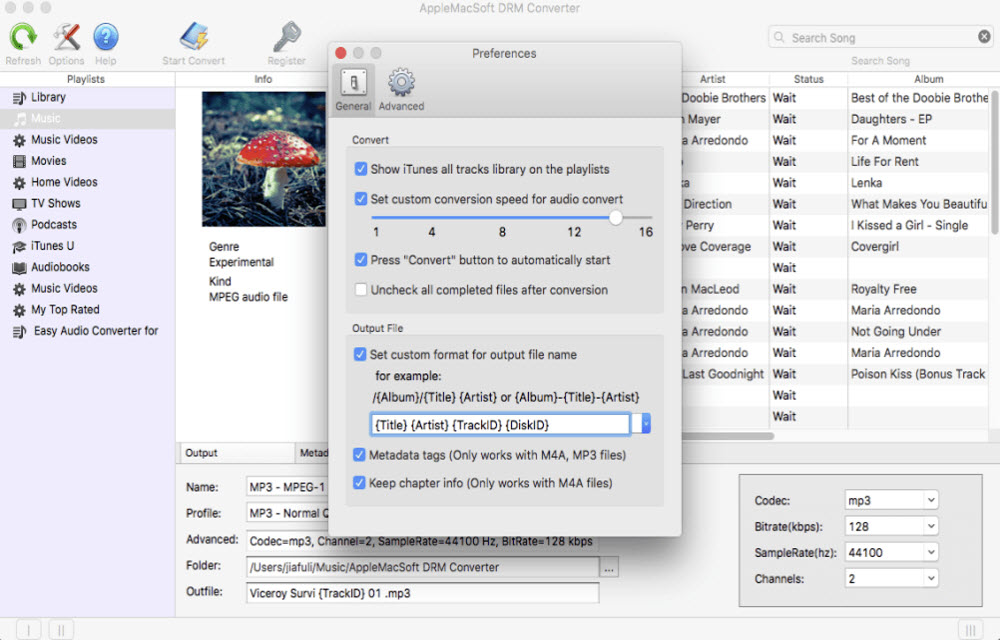1000x640 pixels.
Task: Click the Audiobooks book icon
Action: [19, 268]
